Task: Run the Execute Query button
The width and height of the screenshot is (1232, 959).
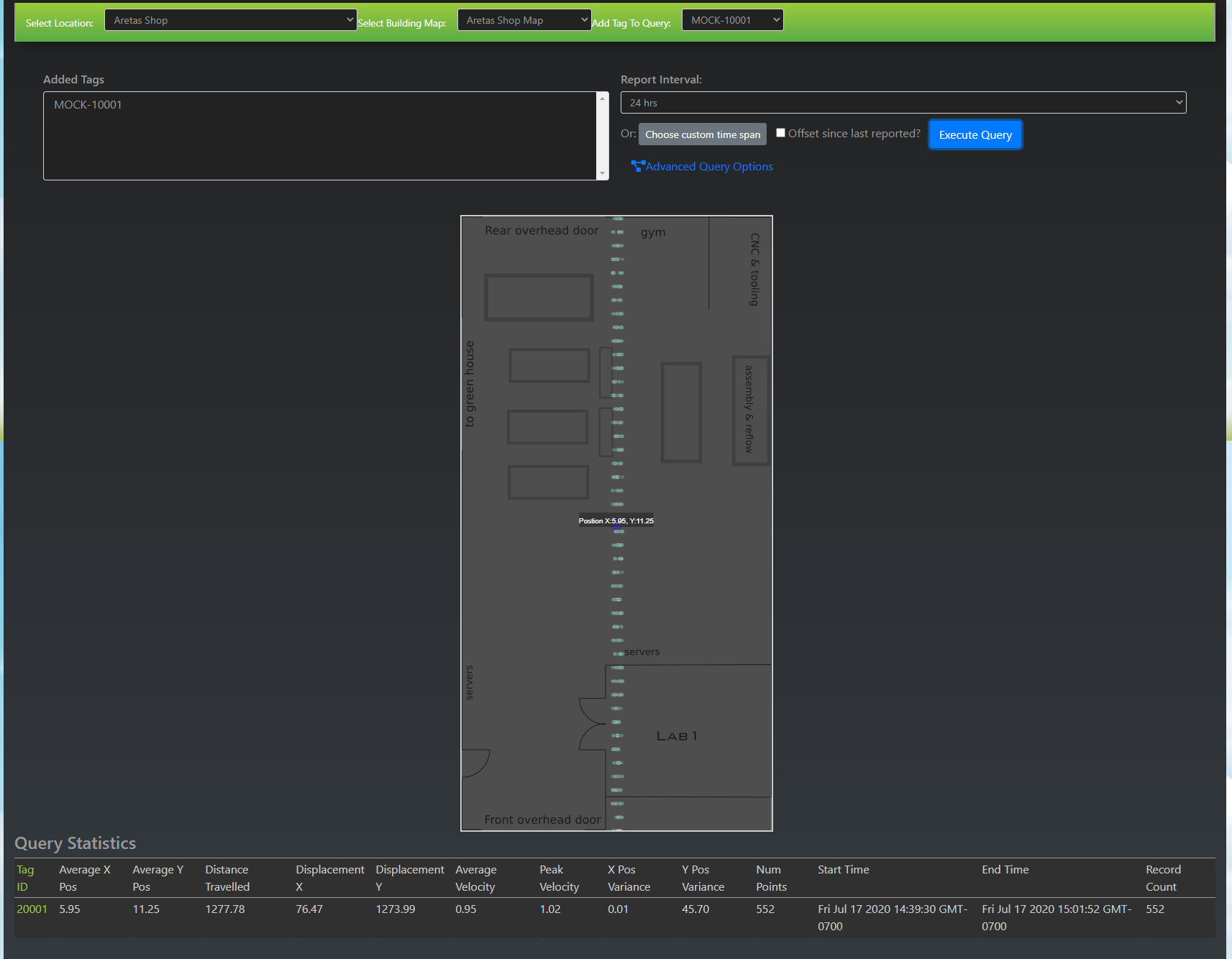Action: (975, 134)
